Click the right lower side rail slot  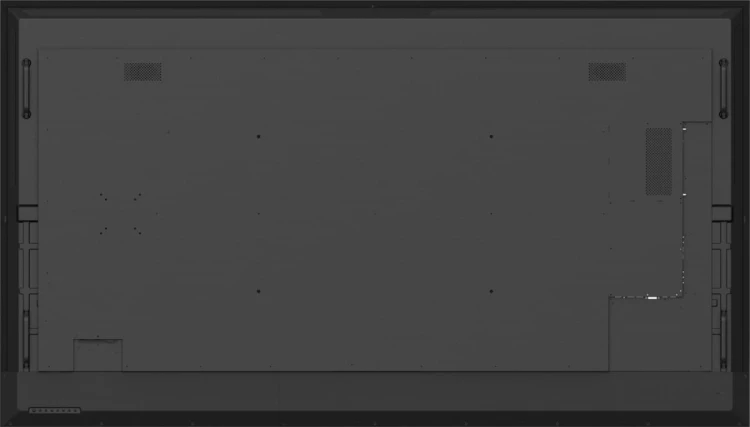point(724,339)
